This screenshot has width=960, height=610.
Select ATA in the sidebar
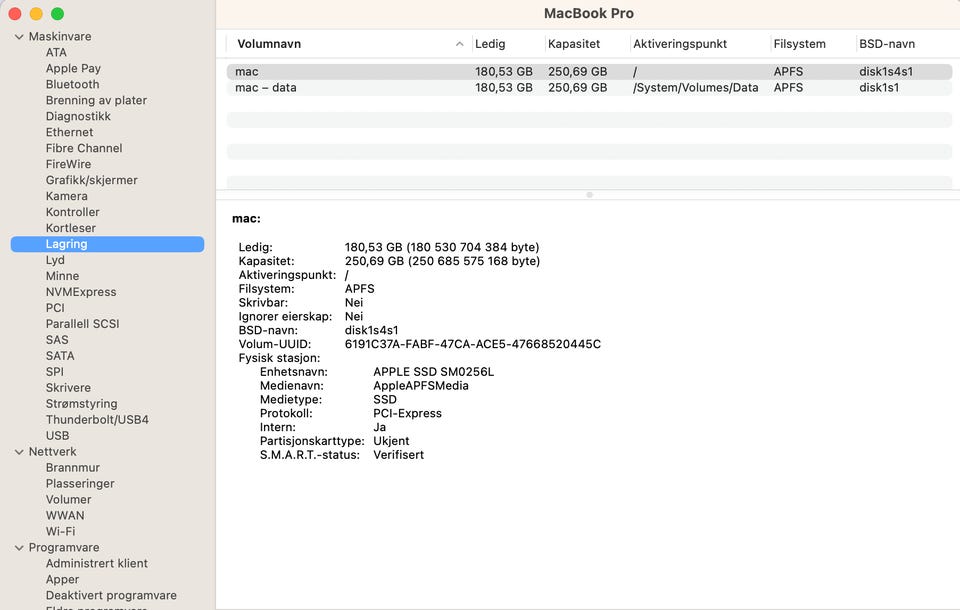[x=56, y=53]
